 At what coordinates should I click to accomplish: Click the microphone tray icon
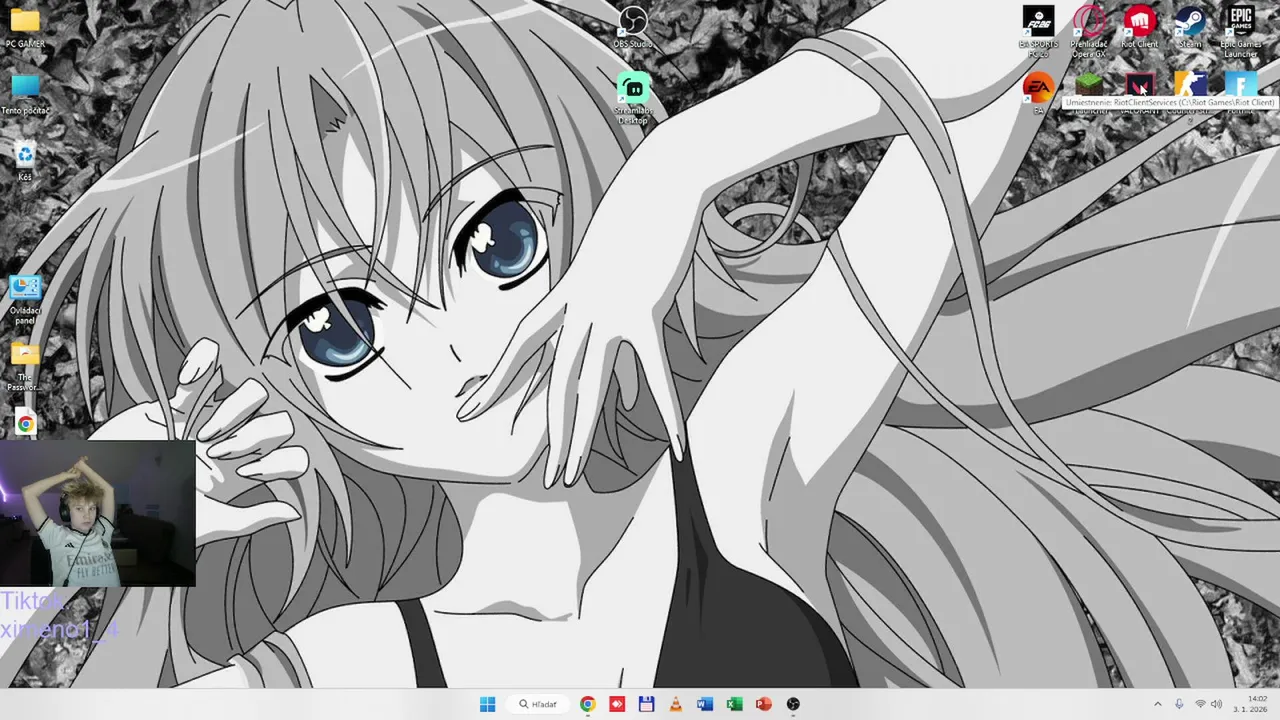1180,704
